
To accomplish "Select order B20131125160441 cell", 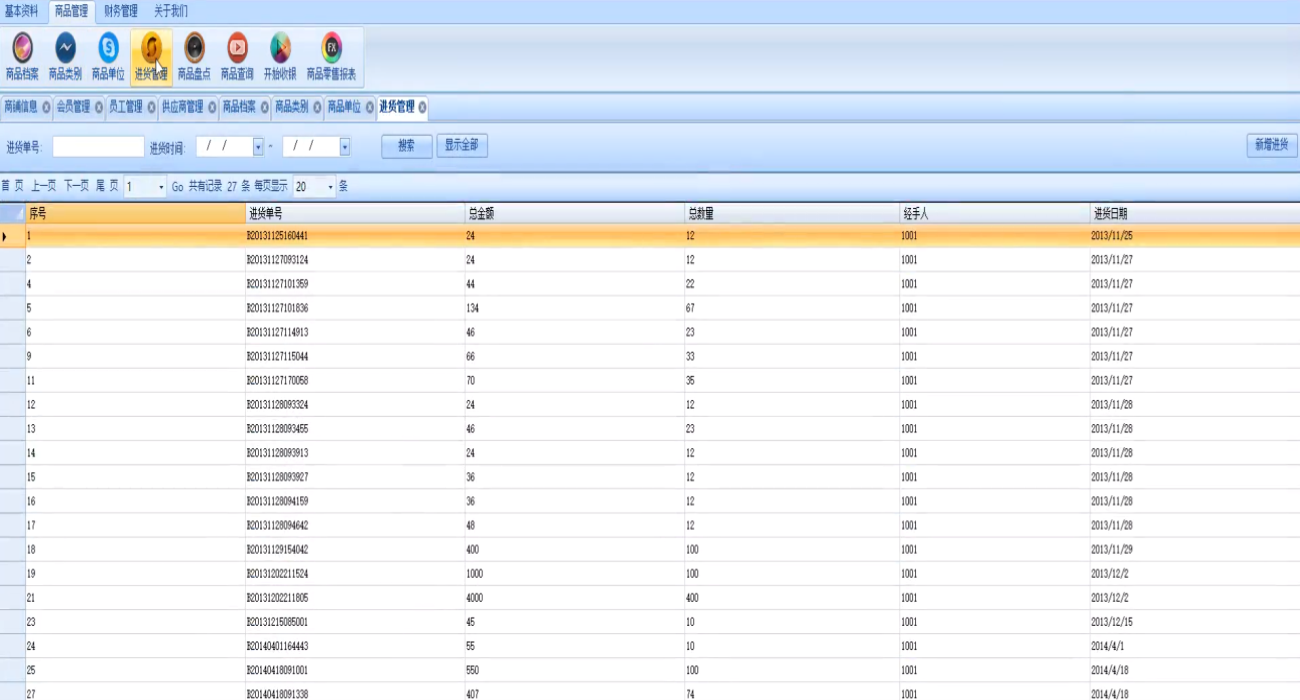I will (355, 236).
